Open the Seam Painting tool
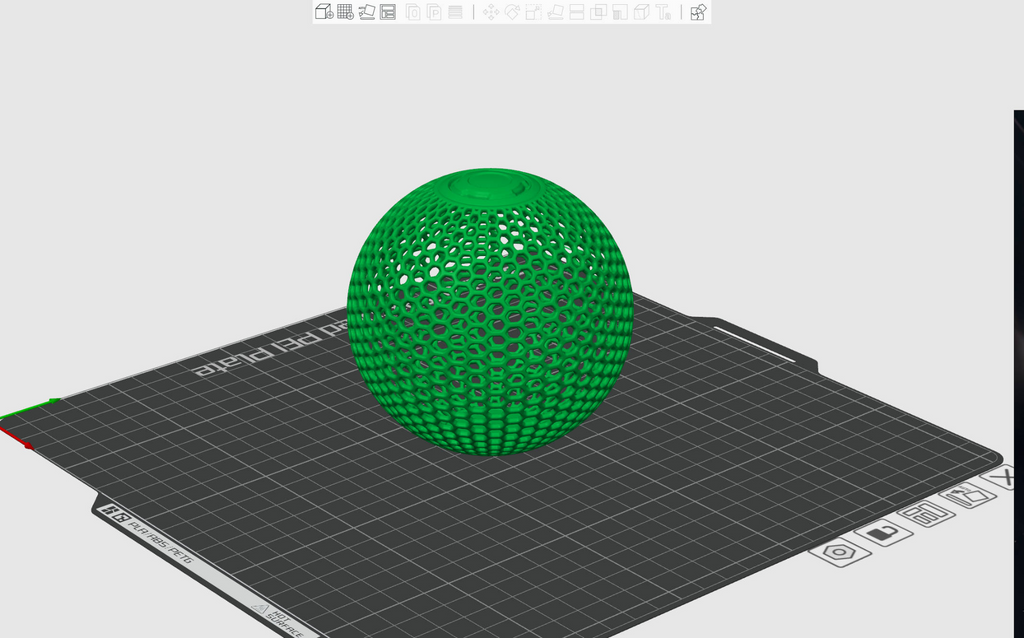Viewport: 1024px width, 638px height. click(x=642, y=12)
